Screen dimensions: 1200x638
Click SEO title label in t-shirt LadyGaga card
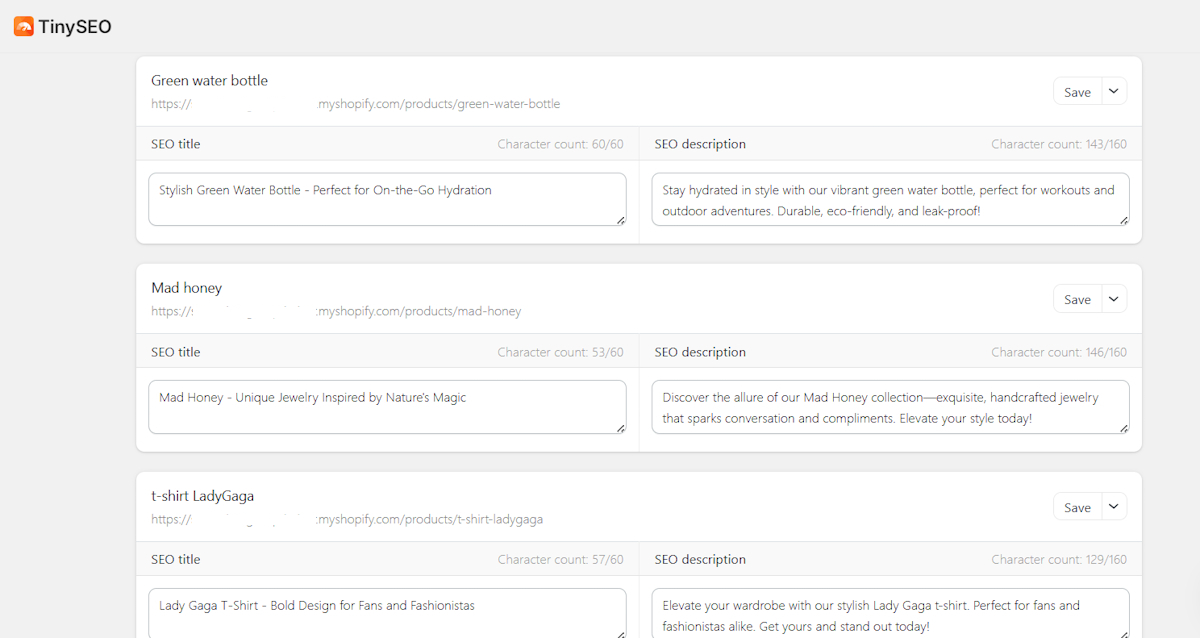(x=176, y=559)
